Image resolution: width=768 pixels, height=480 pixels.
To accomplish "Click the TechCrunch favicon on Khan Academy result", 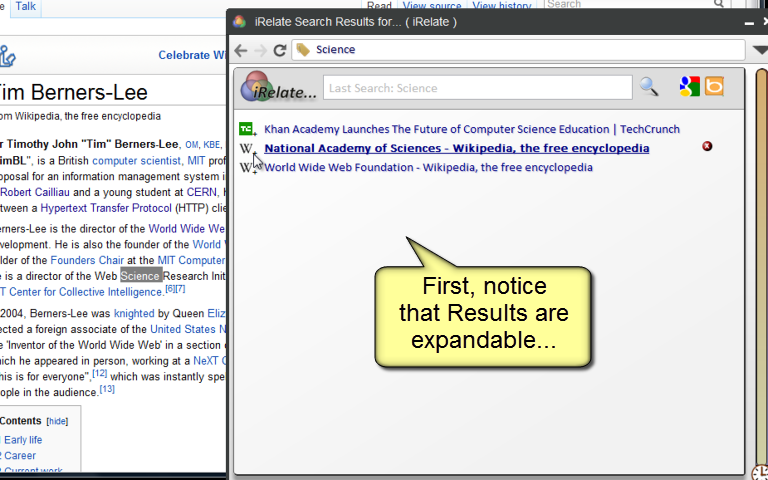I will pyautogui.click(x=246, y=129).
